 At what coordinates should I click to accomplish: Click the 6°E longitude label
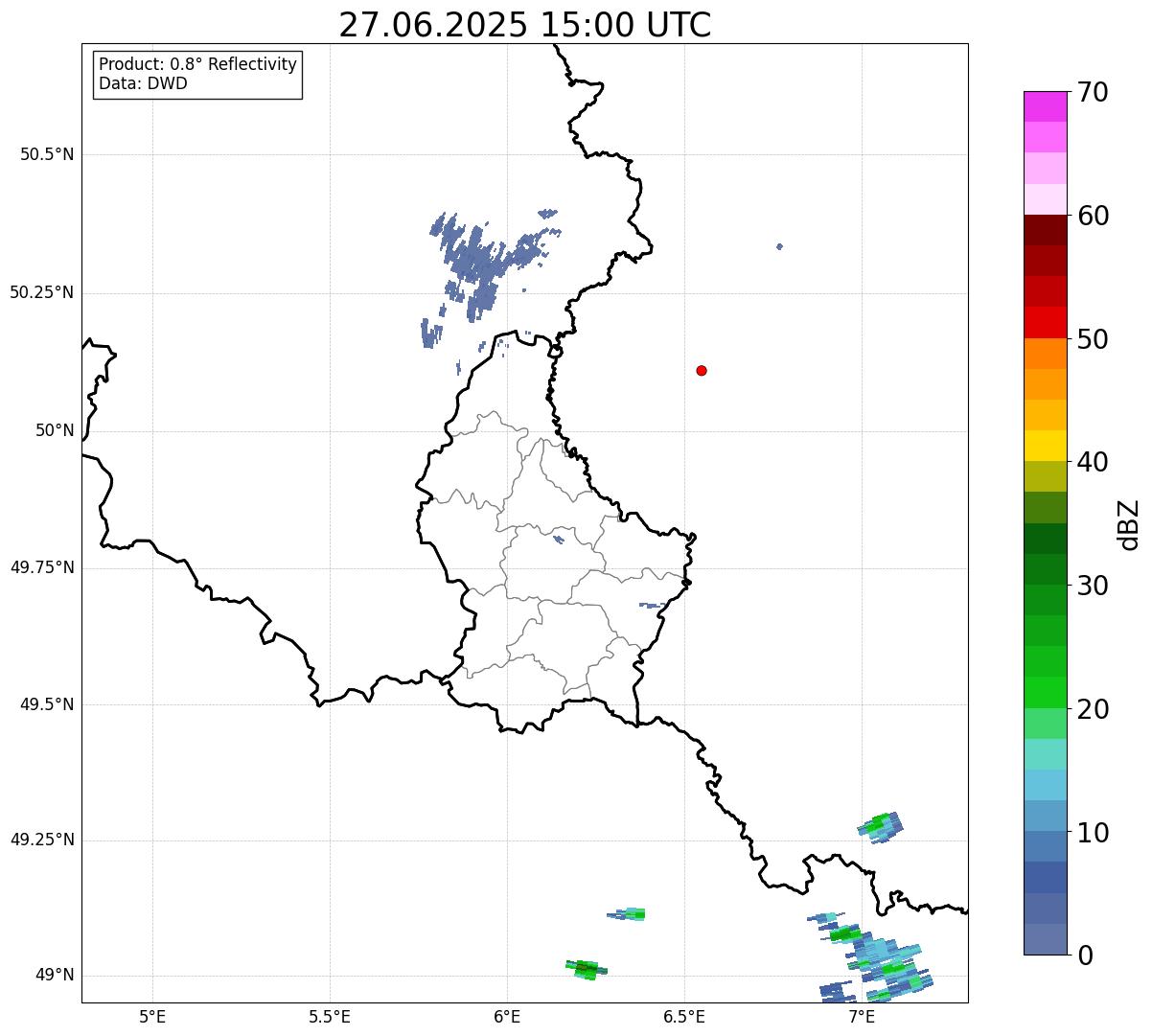tap(507, 1016)
